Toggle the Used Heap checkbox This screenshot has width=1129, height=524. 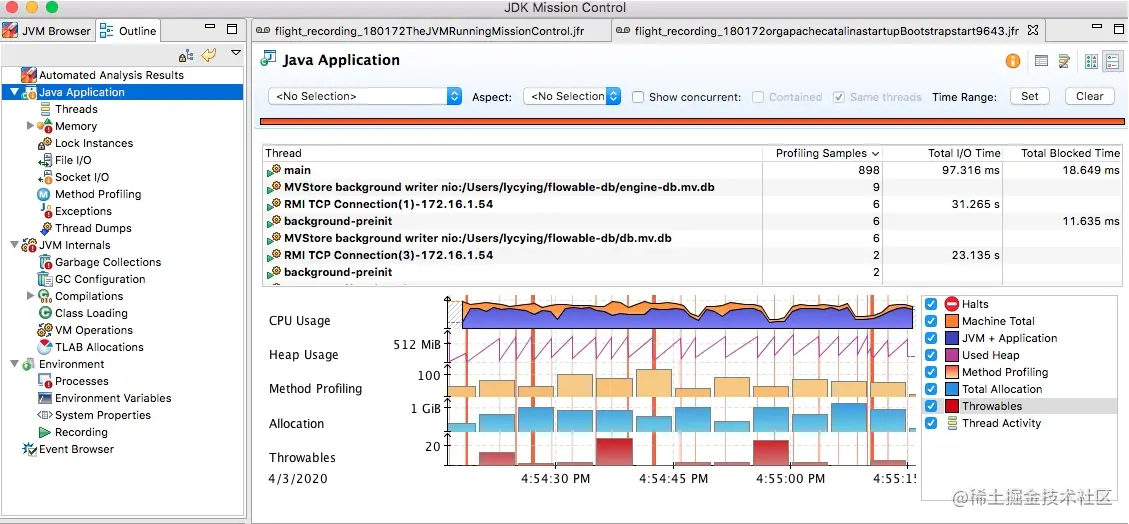[x=931, y=355]
